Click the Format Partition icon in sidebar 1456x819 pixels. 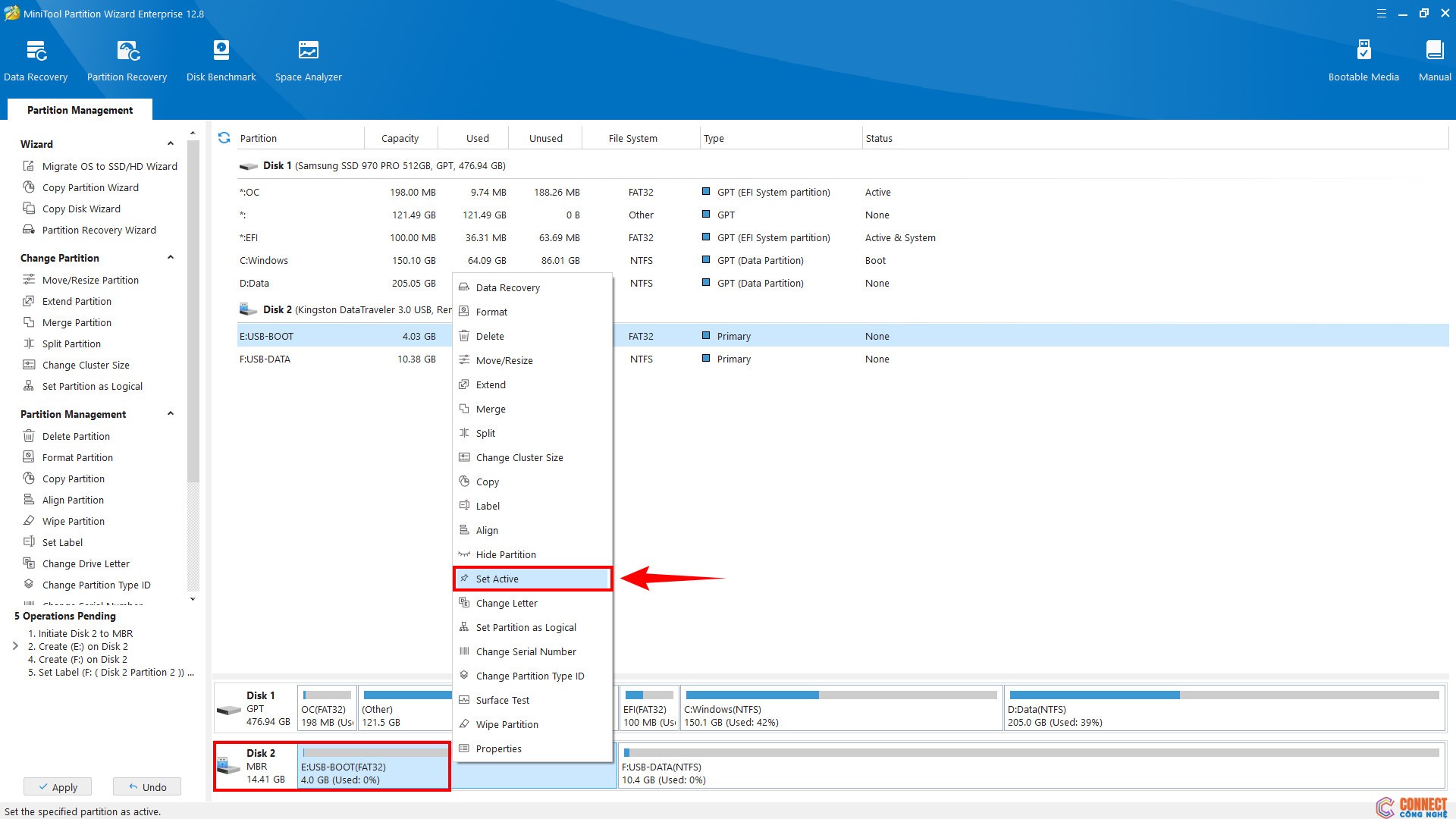(x=29, y=457)
